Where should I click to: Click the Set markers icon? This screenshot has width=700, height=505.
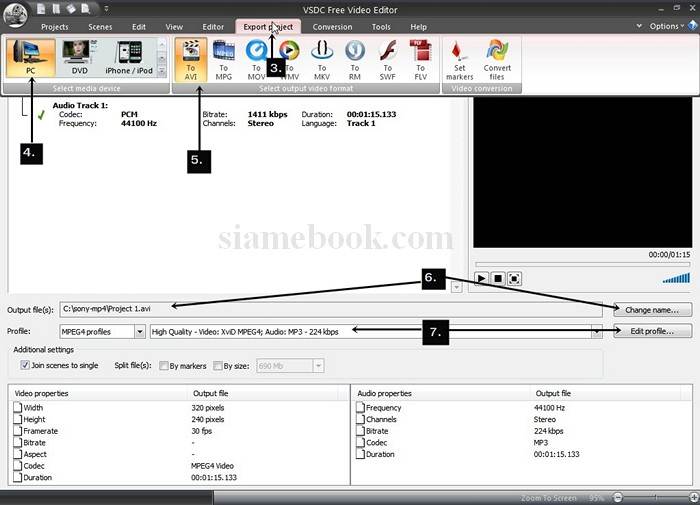(x=459, y=60)
